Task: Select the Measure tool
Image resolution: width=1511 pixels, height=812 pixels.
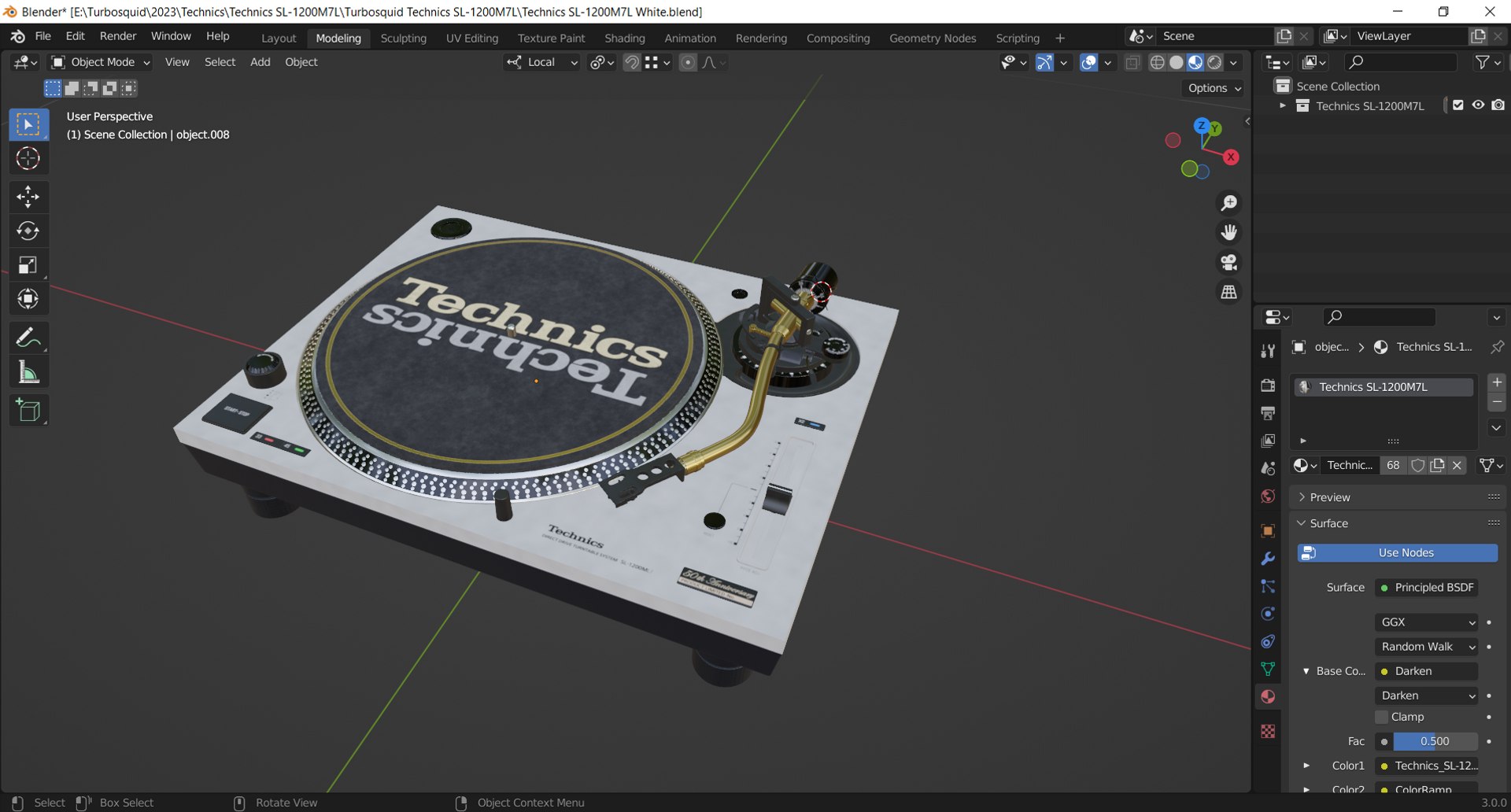Action: [x=28, y=372]
